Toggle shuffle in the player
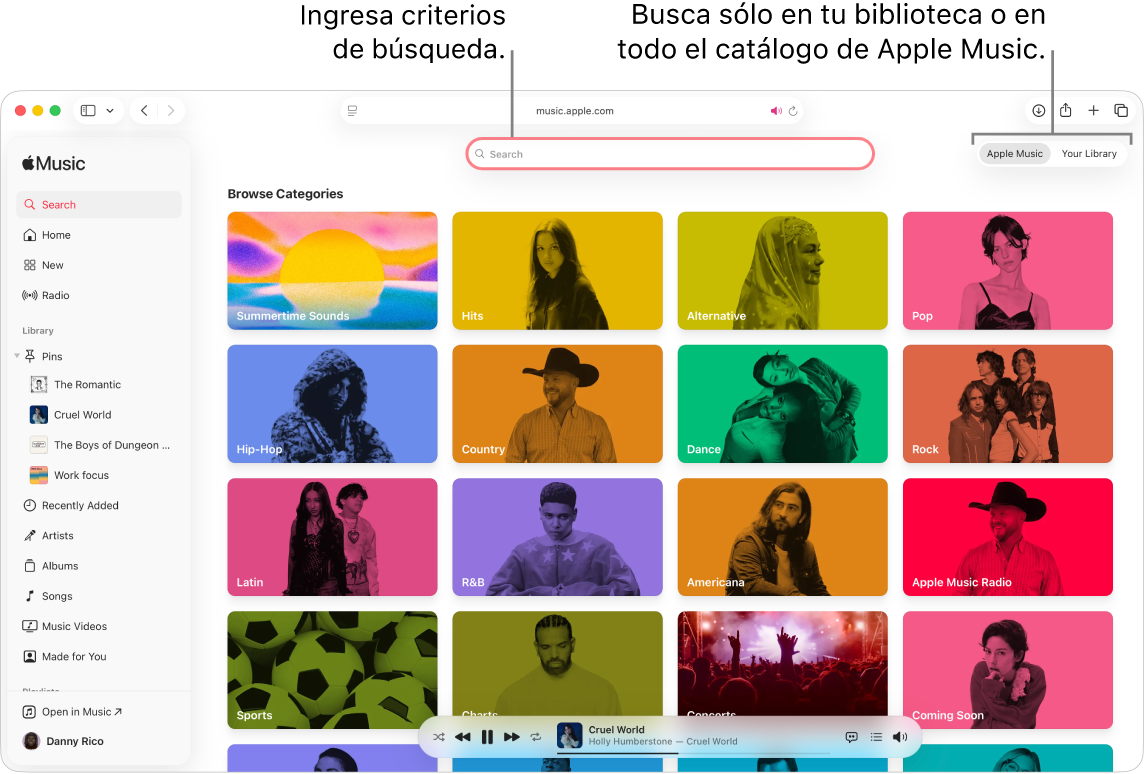 coord(438,737)
